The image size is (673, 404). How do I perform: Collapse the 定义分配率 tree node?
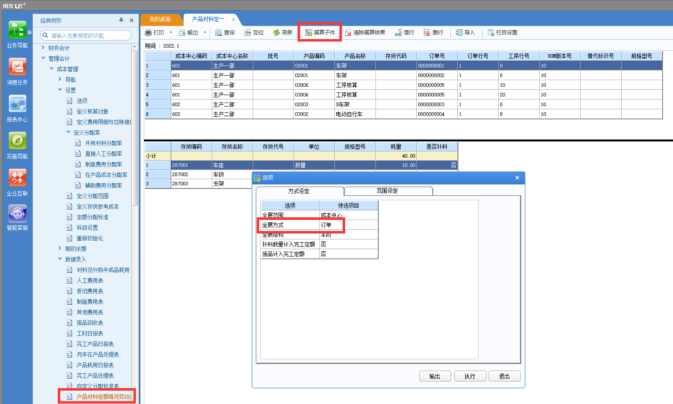tap(69, 132)
